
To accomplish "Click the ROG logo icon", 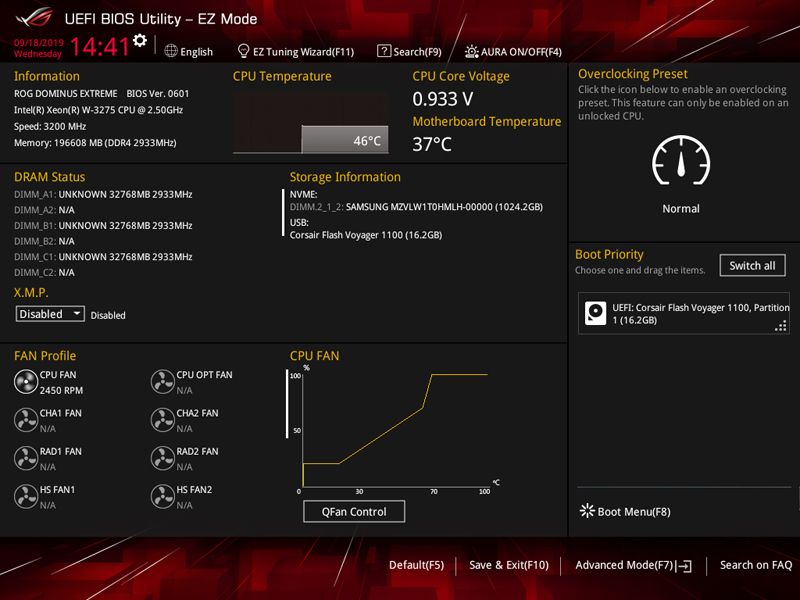I will pyautogui.click(x=34, y=18).
